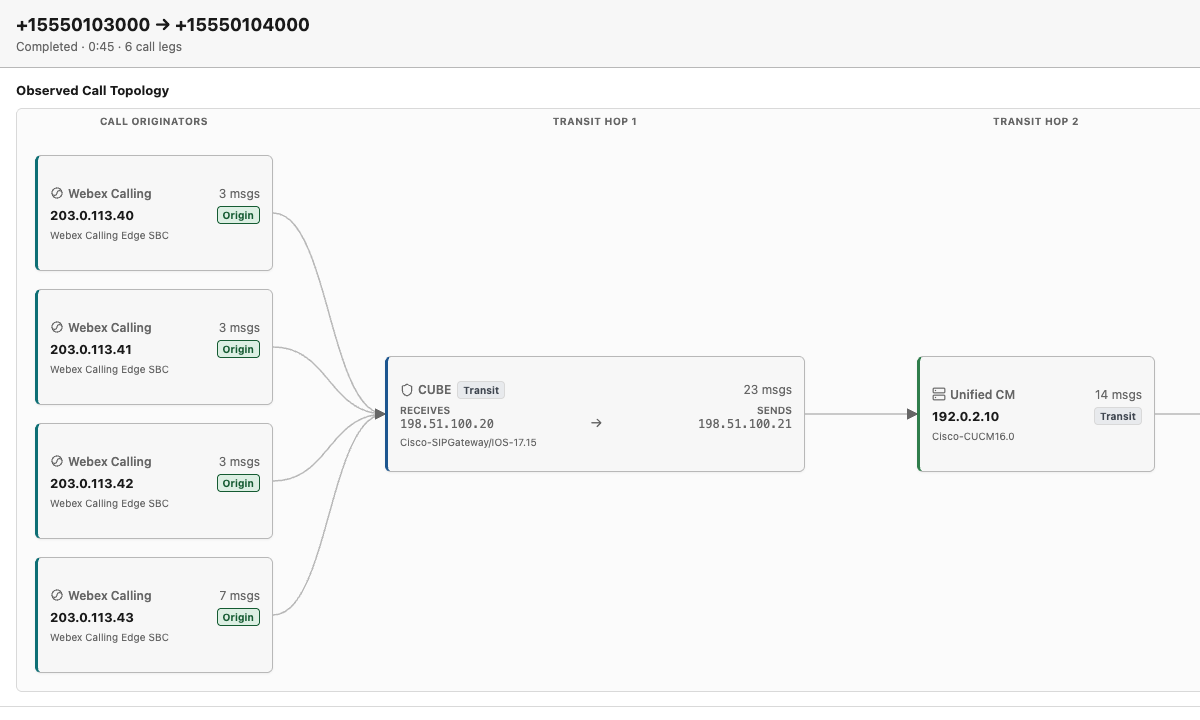Click the 7 msgs count on the 203.0.113.43 card
Image resolution: width=1200 pixels, height=720 pixels.
(x=239, y=596)
